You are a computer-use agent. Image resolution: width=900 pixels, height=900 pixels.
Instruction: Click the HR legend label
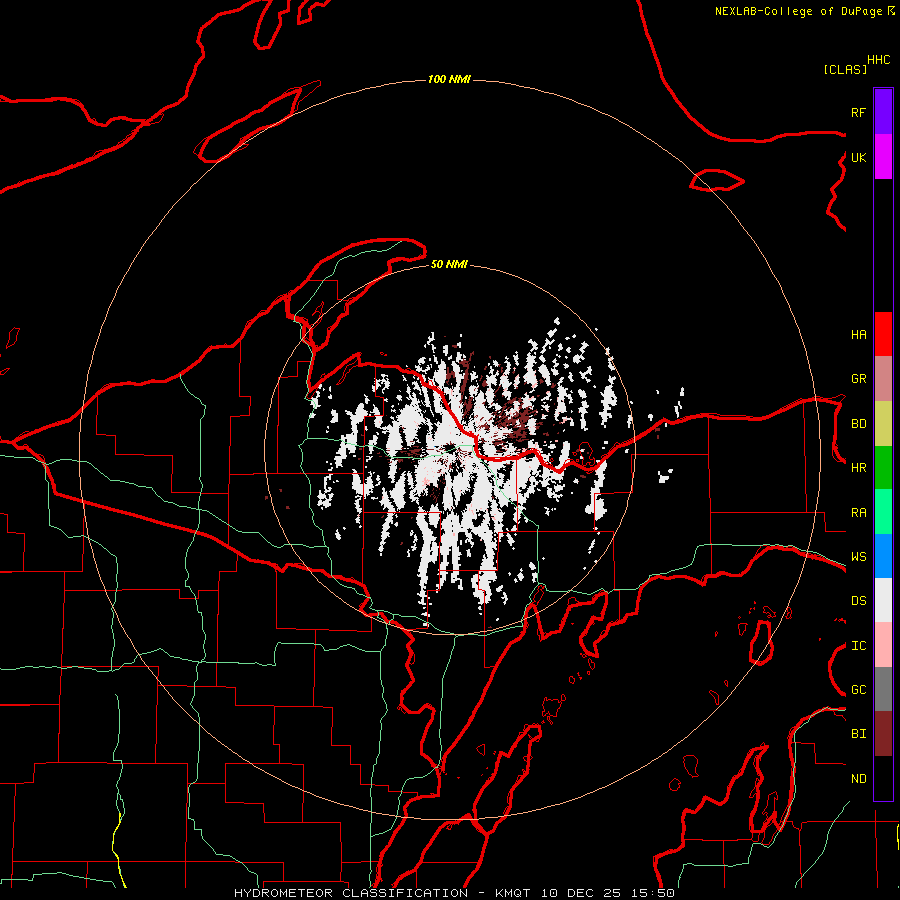click(x=858, y=468)
